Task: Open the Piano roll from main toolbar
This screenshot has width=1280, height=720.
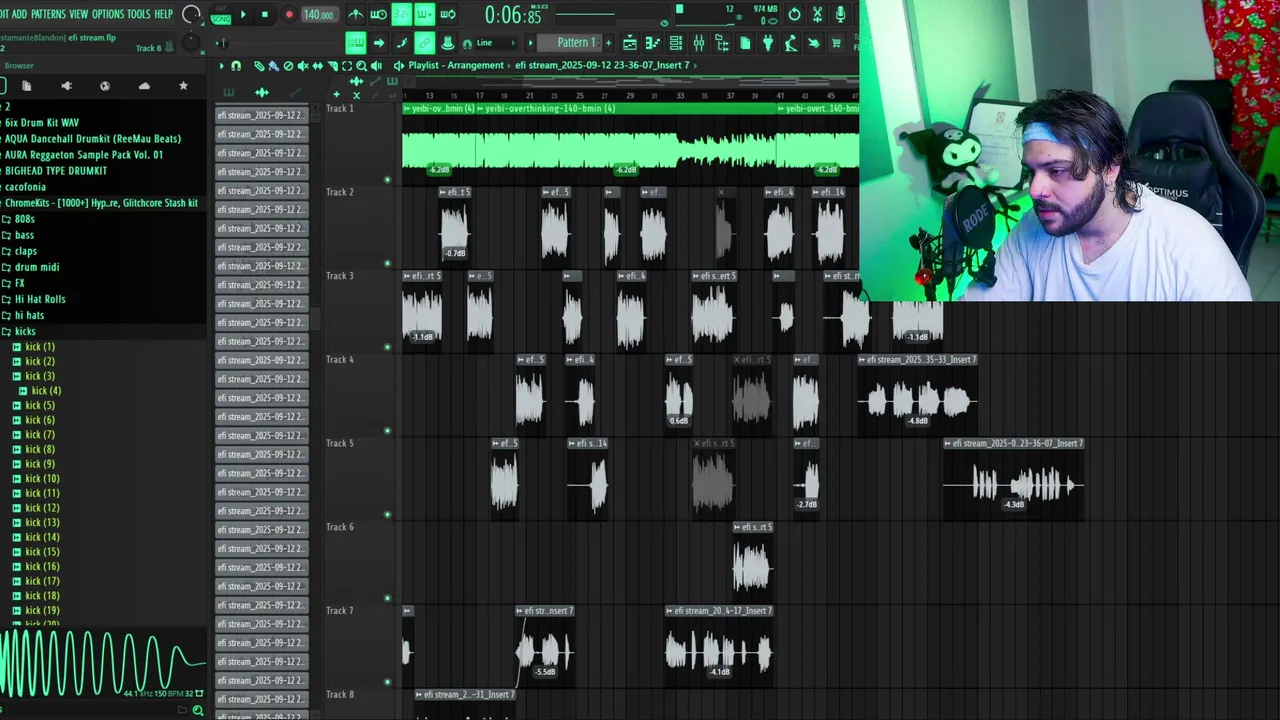Action: pyautogui.click(x=652, y=42)
